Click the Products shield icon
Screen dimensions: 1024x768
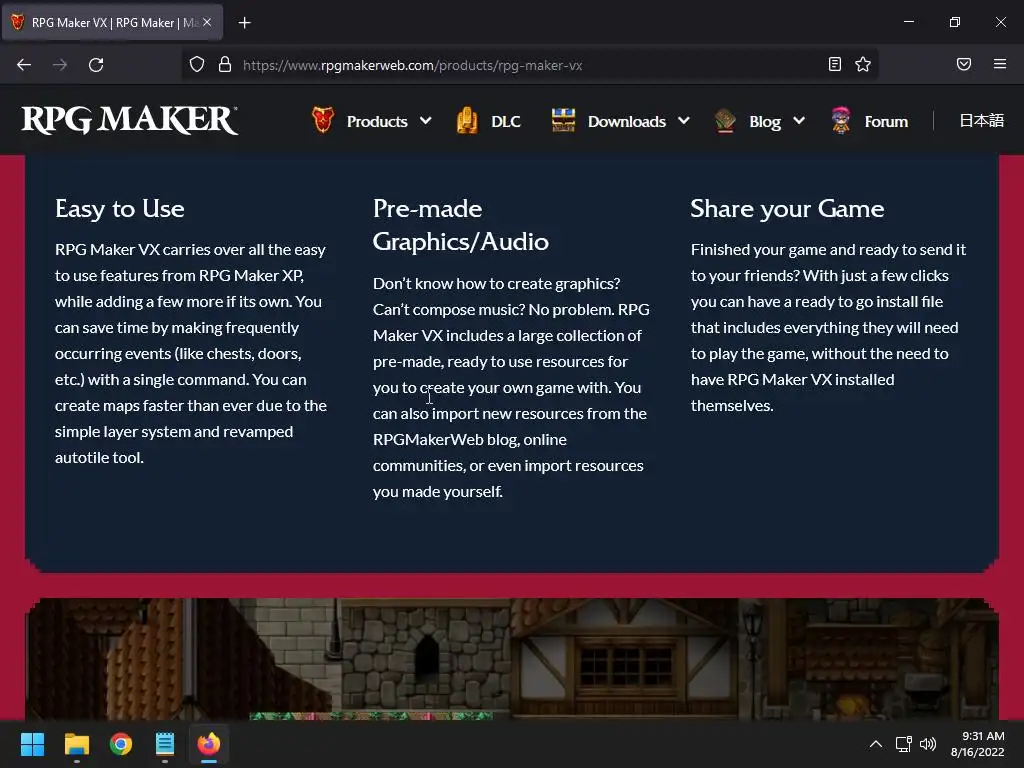pos(323,120)
